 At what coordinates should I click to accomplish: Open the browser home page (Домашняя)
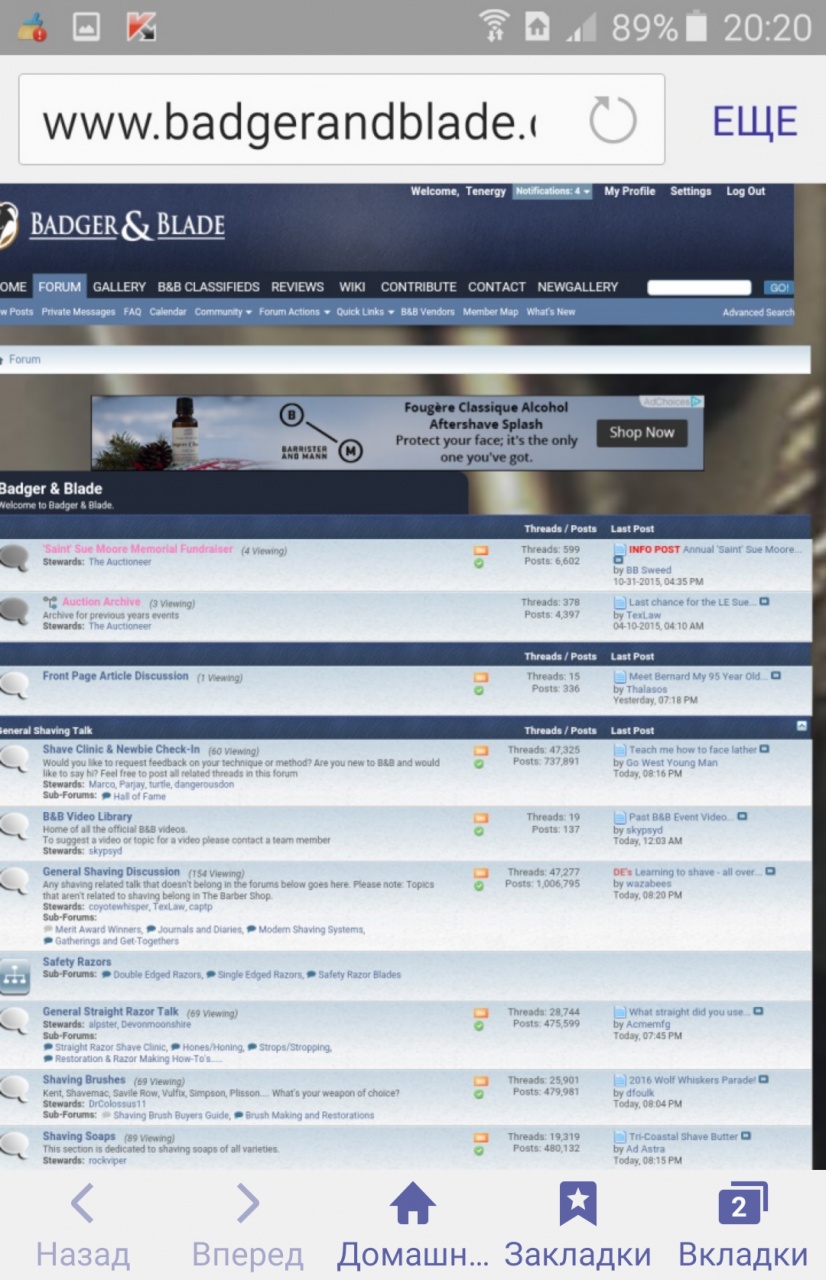[413, 1225]
